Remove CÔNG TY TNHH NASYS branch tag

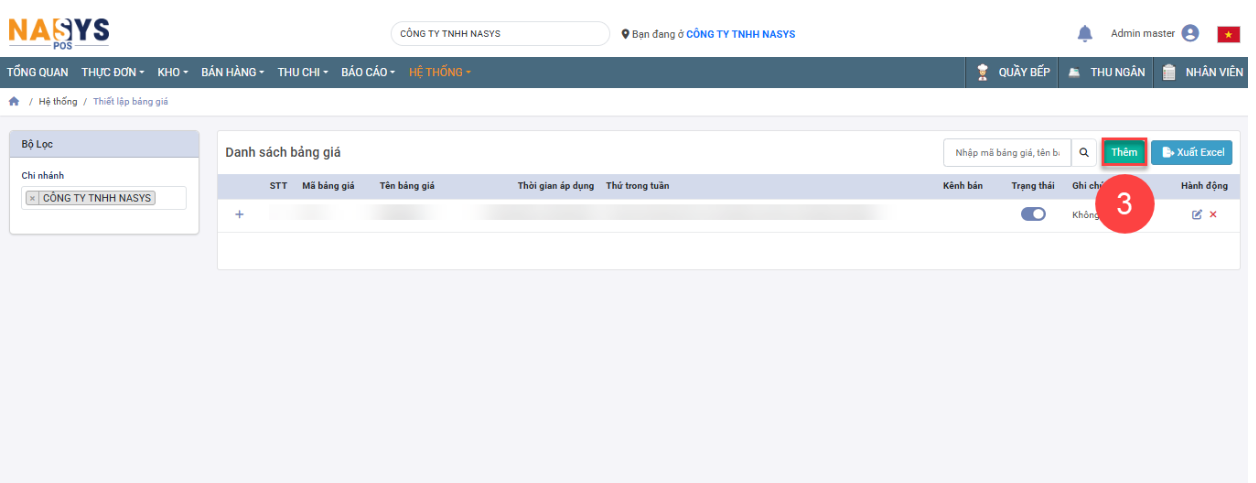pyautogui.click(x=32, y=198)
